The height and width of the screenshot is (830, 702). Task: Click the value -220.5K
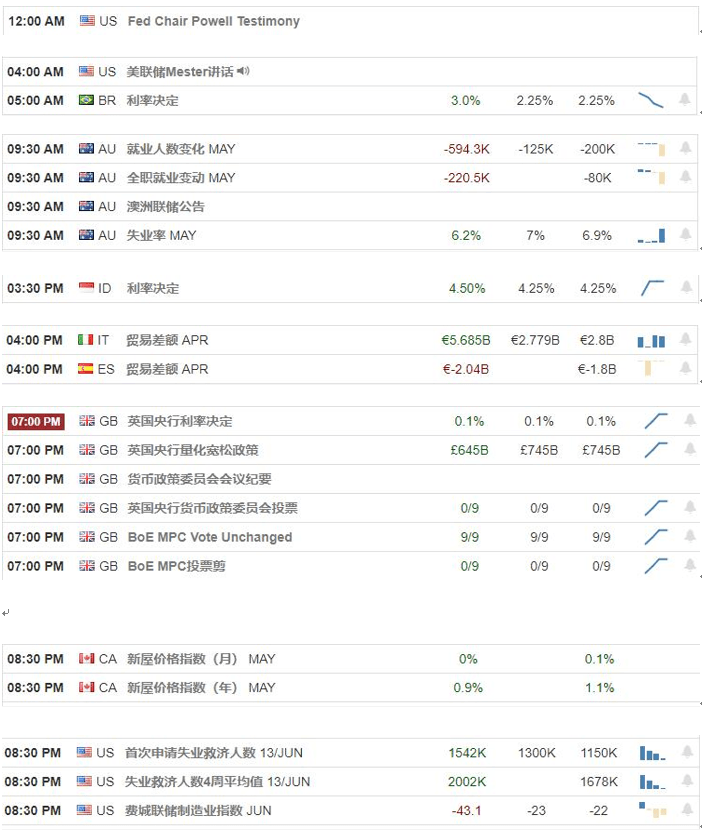pos(466,178)
